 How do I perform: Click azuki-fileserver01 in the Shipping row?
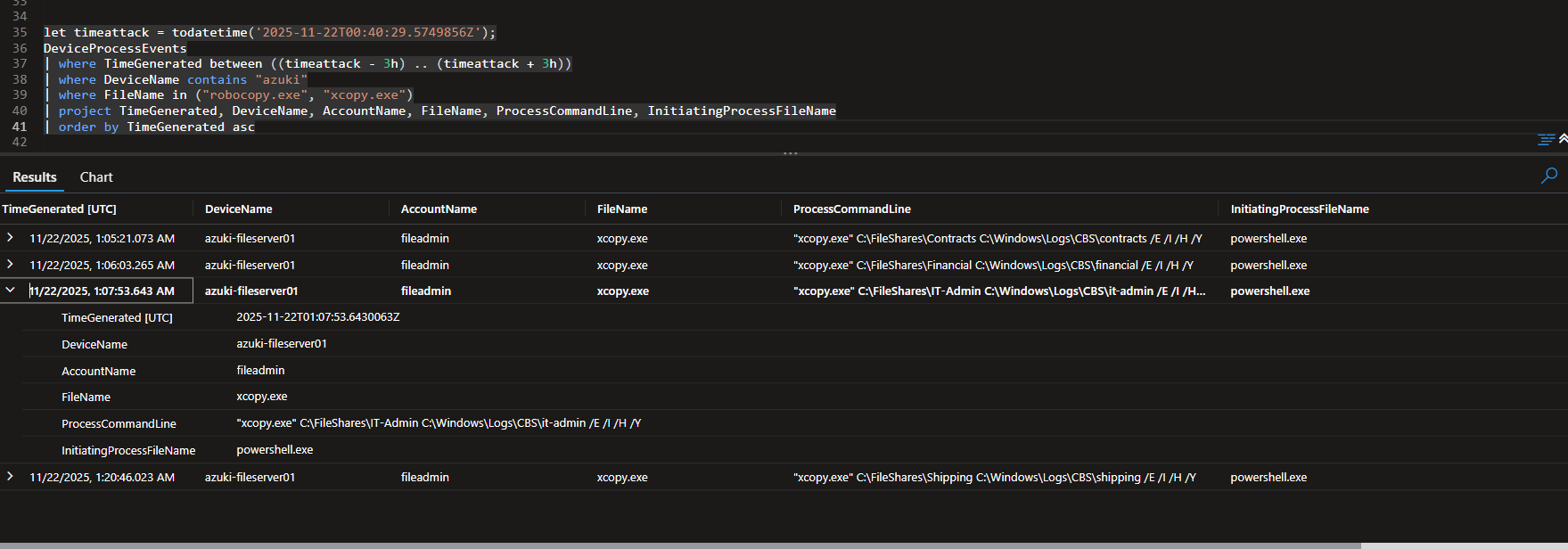(x=250, y=477)
